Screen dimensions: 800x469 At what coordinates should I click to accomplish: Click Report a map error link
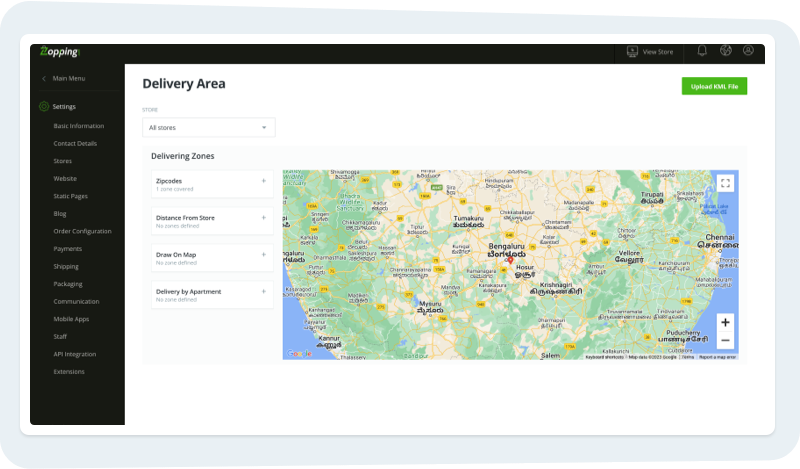pyautogui.click(x=717, y=357)
